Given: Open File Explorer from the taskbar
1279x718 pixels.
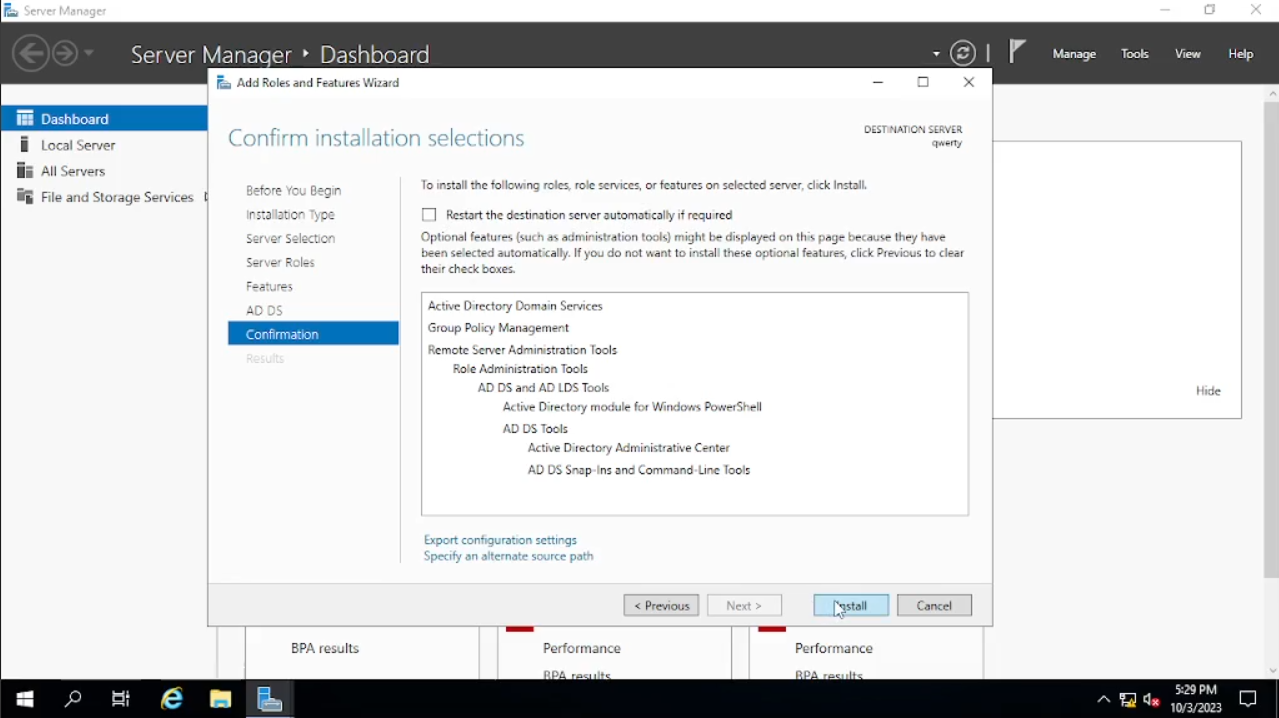Looking at the screenshot, I should click(220, 699).
